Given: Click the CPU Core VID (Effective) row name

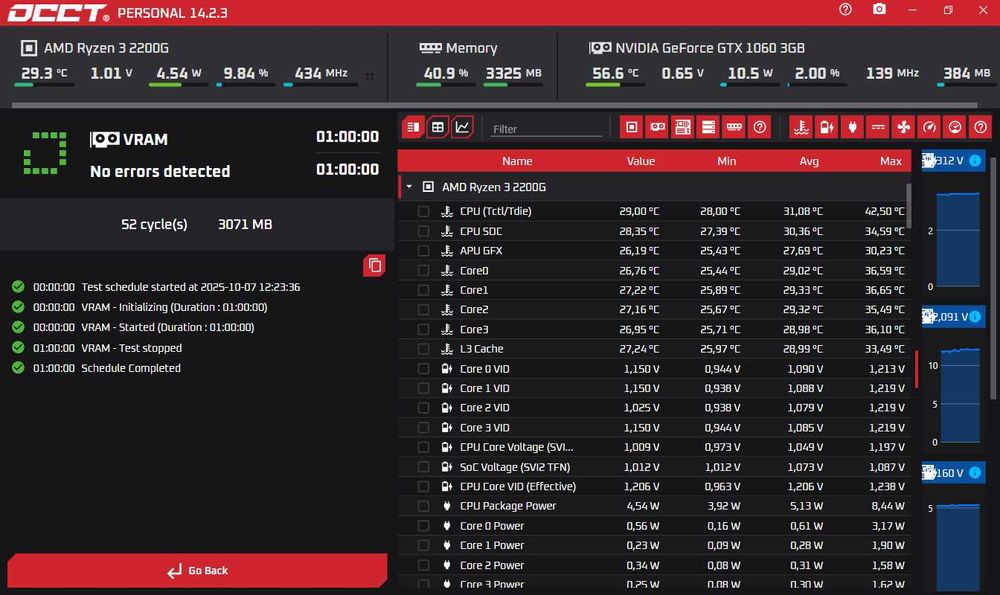Looking at the screenshot, I should (x=517, y=486).
